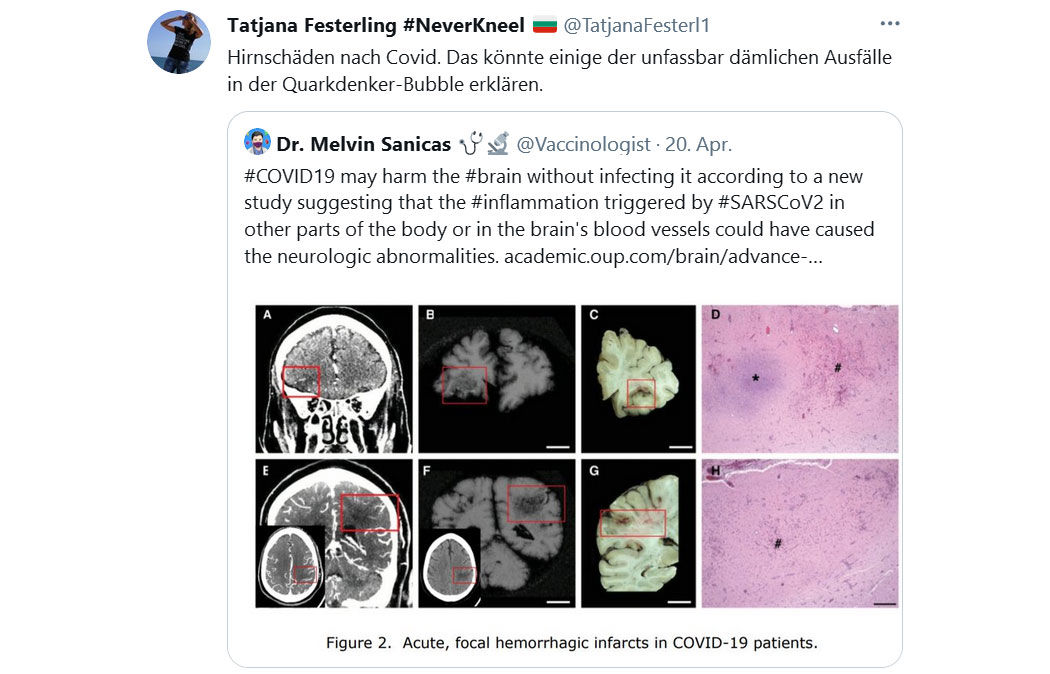Open the #COVID19 hashtag
The width and height of the screenshot is (1050, 674).
click(x=289, y=176)
